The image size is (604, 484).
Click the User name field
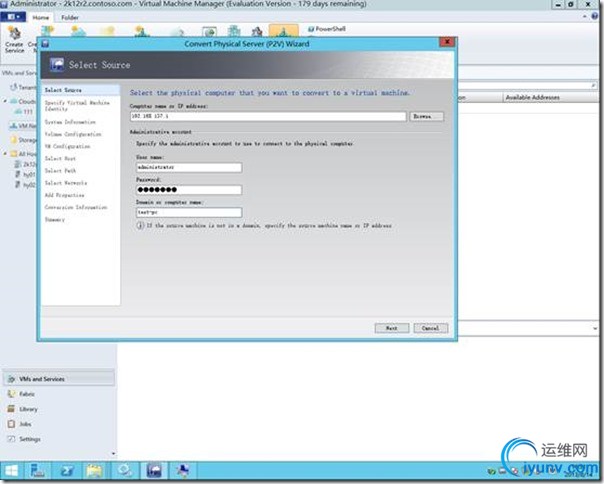(189, 167)
